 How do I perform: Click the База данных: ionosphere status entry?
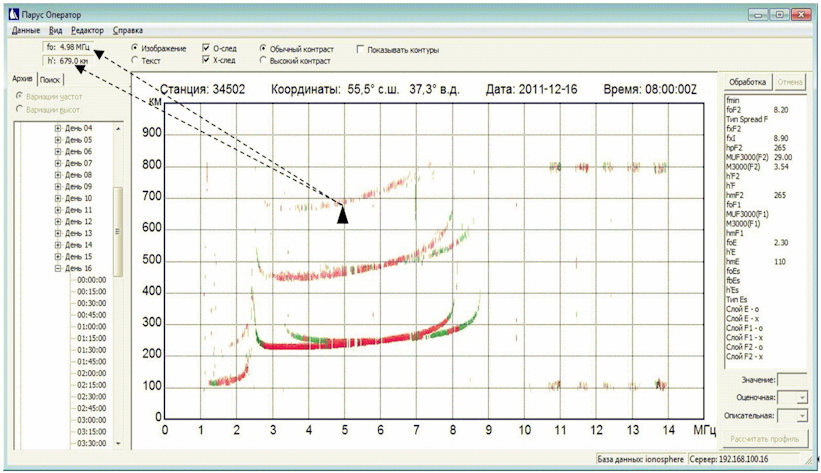[x=640, y=459]
